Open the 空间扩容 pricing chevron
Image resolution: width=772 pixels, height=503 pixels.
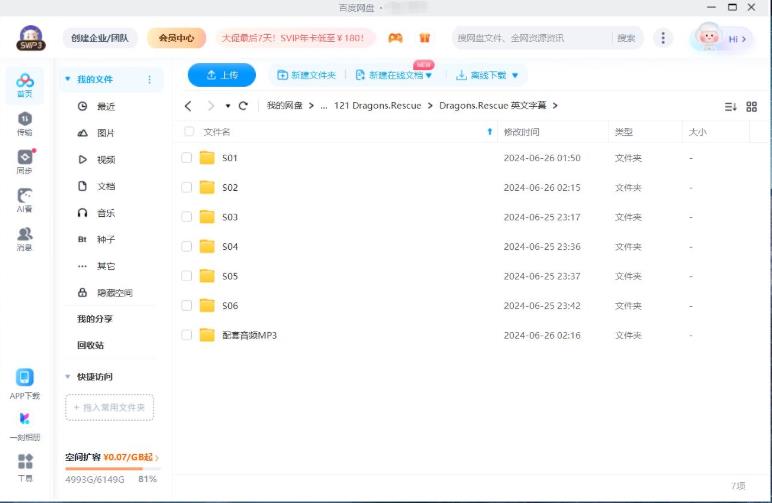[x=157, y=458]
